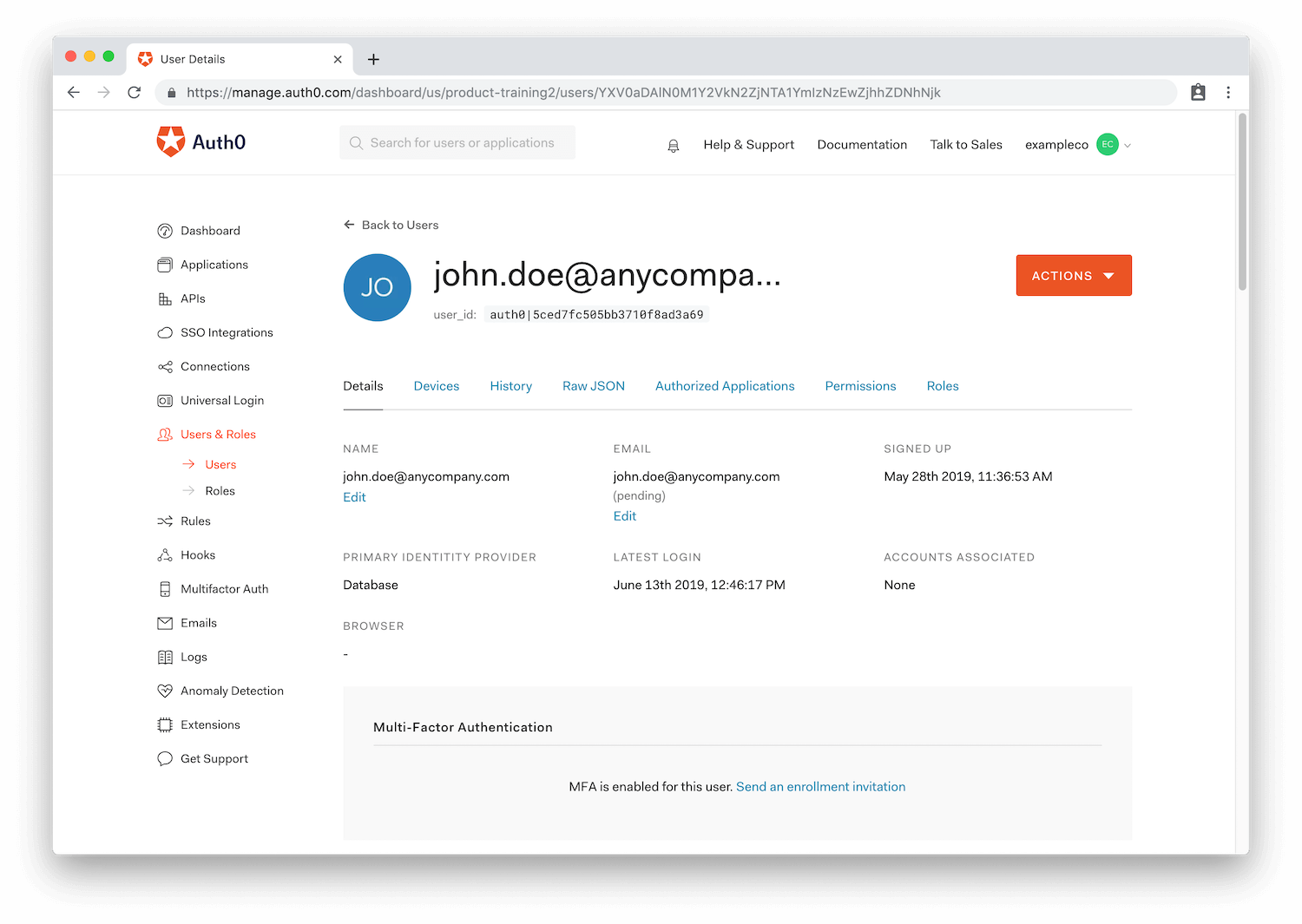The height and width of the screenshot is (924, 1302).
Task: Switch to the Devices tab
Action: 437,386
